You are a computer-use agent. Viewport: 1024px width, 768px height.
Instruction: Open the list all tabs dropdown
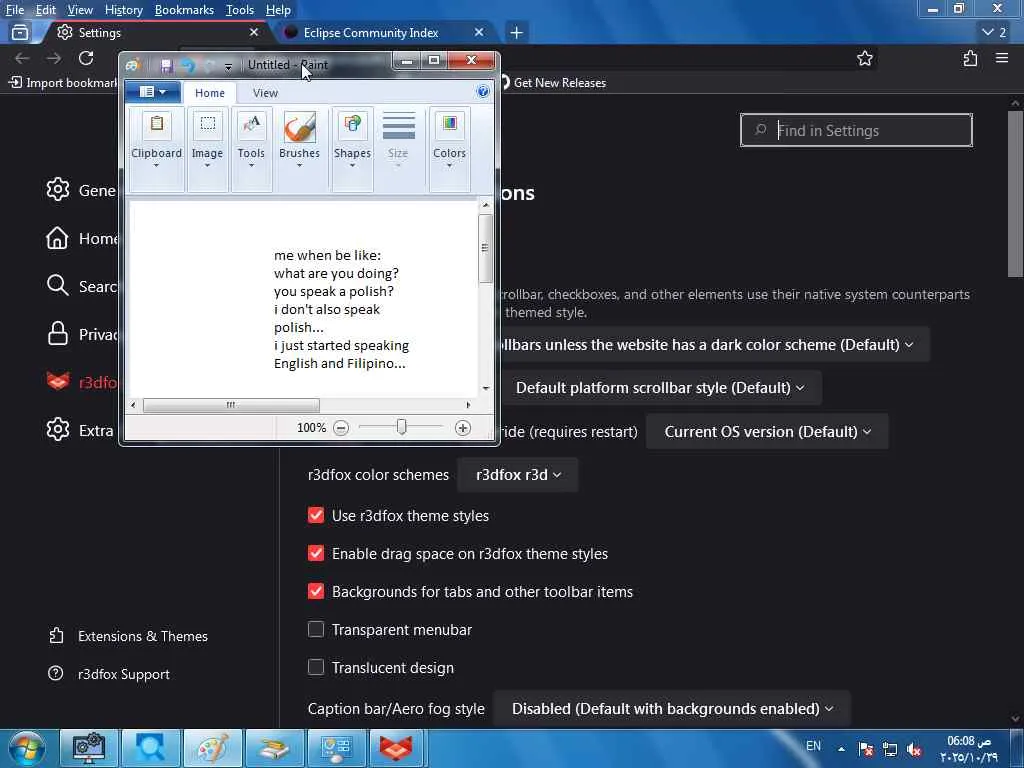[995, 32]
